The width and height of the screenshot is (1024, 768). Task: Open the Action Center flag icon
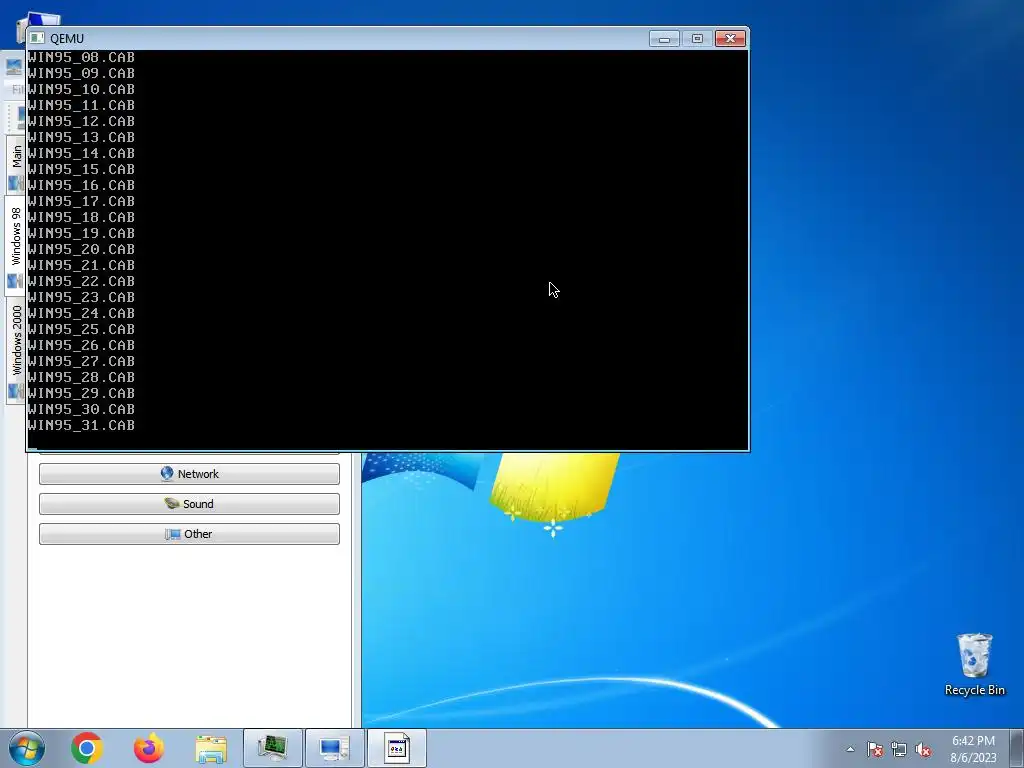click(x=875, y=749)
